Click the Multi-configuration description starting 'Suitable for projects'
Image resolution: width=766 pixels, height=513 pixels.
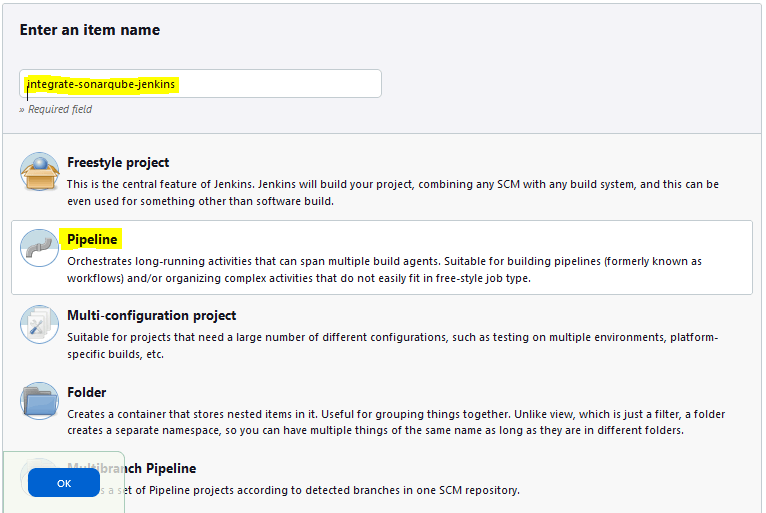[392, 345]
